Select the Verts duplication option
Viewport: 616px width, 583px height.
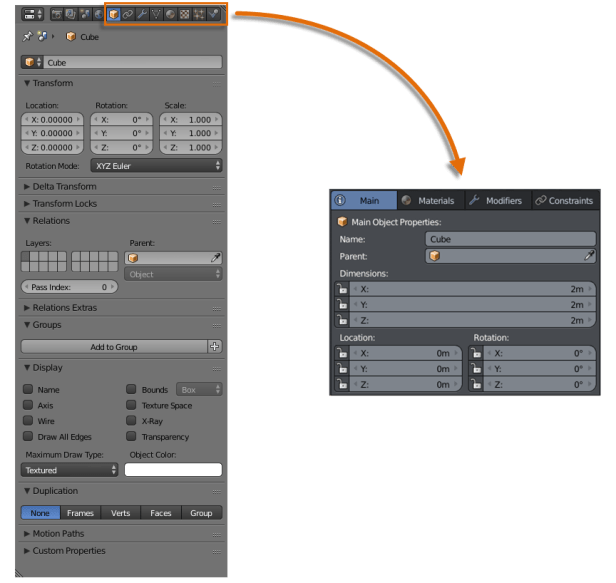(x=121, y=513)
